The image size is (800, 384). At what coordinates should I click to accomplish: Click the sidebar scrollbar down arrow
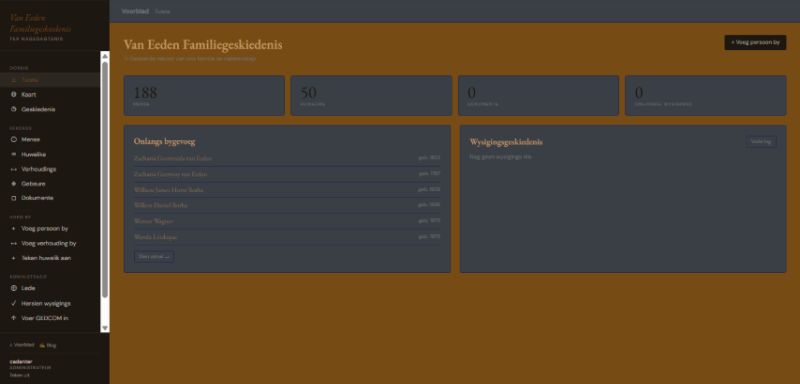pos(105,328)
